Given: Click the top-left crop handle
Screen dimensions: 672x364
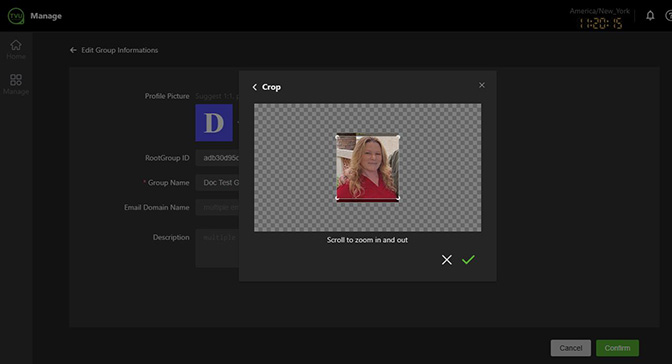Looking at the screenshot, I should pyautogui.click(x=337, y=137).
